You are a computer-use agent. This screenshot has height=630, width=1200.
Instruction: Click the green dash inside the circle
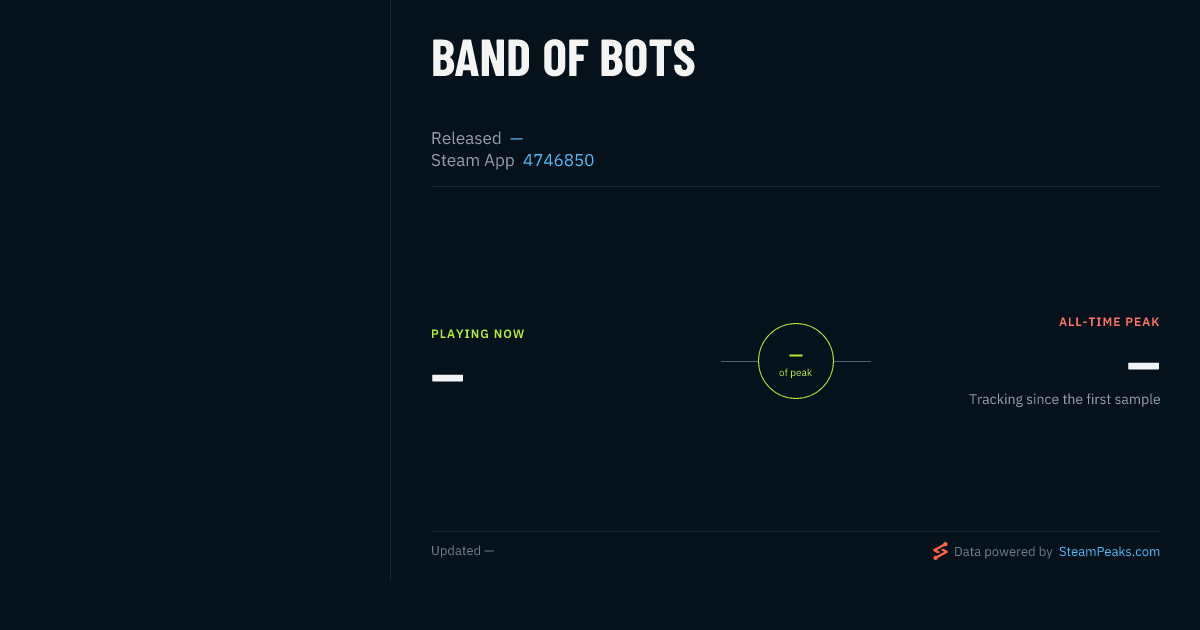(x=796, y=355)
